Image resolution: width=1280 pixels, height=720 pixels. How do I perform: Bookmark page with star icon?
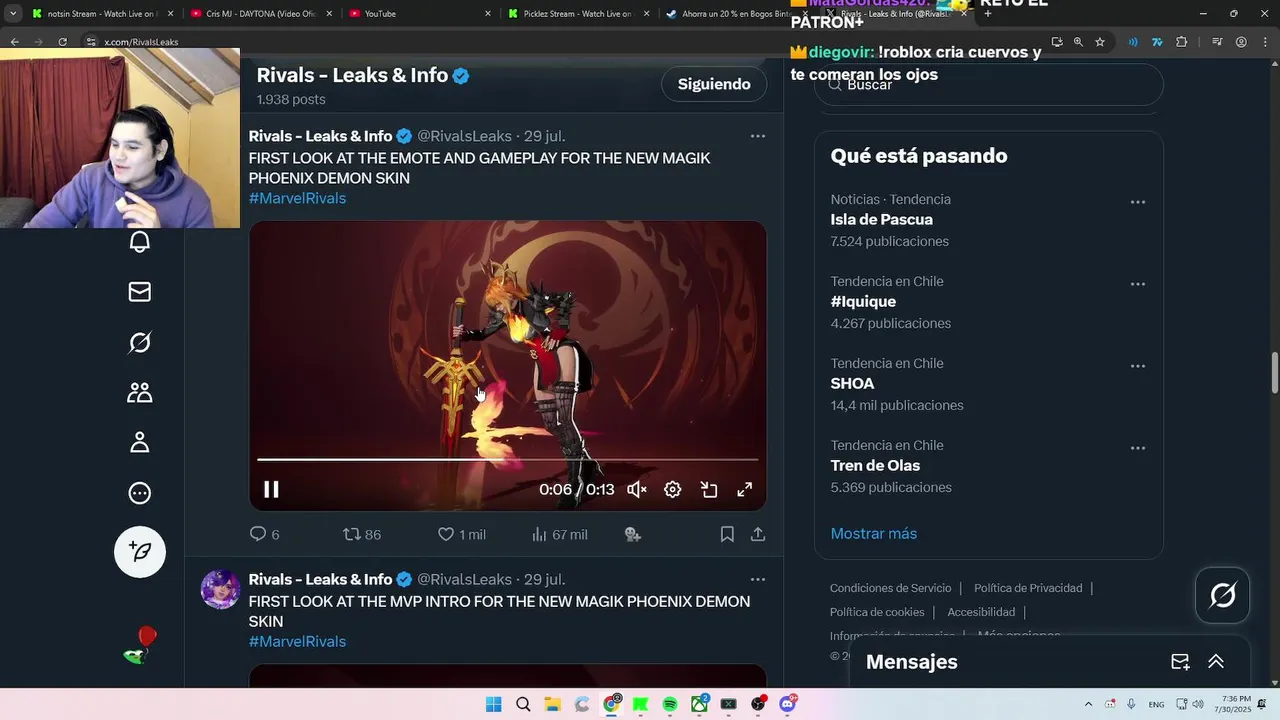(x=1100, y=42)
